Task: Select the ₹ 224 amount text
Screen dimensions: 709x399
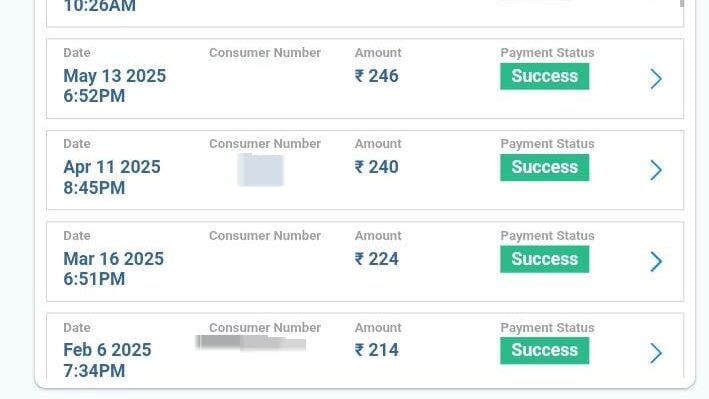Action: 377,259
